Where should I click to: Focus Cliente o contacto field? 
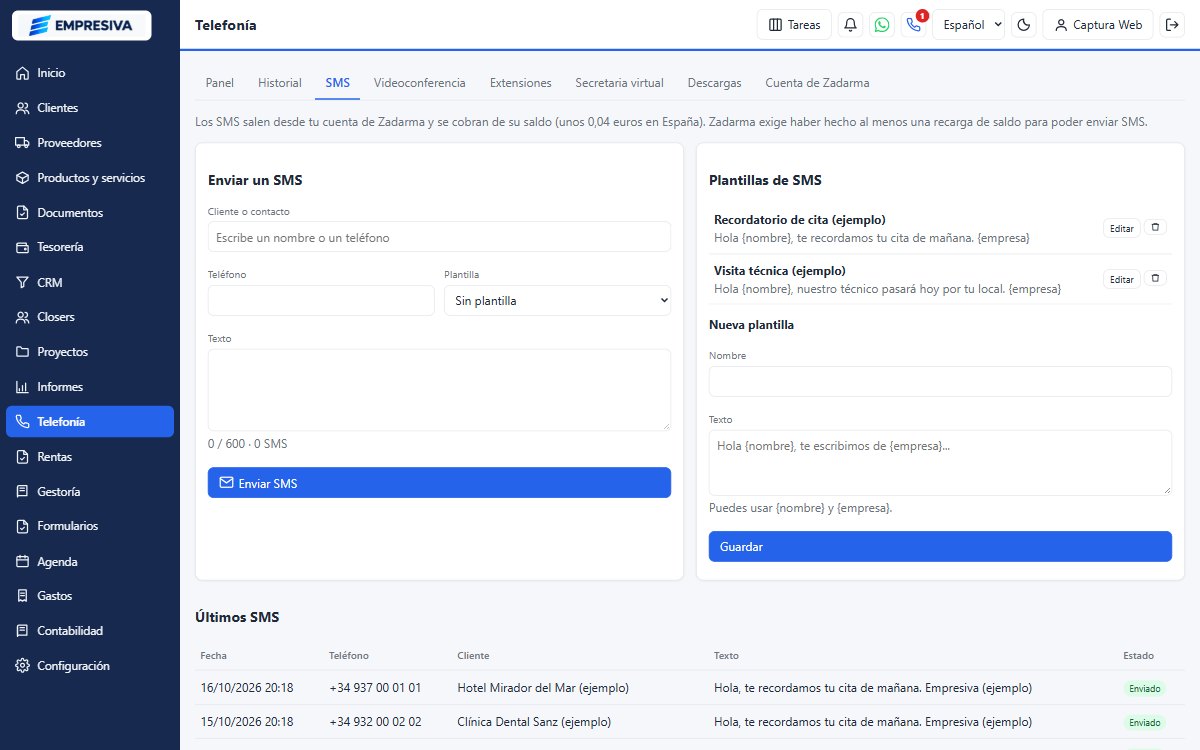[439, 237]
